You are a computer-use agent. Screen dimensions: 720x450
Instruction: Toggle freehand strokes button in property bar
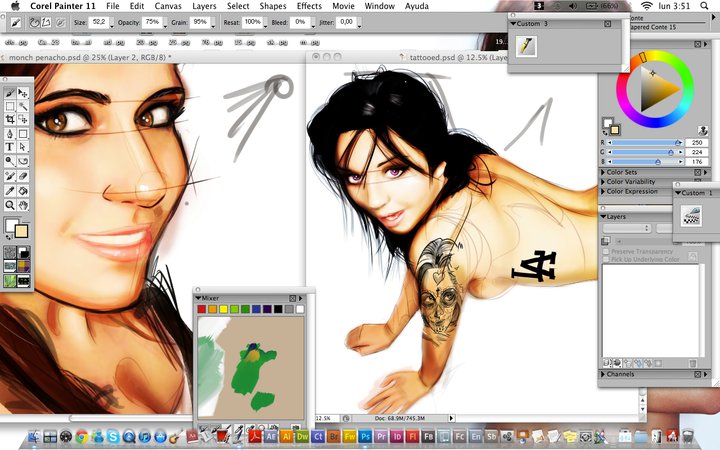point(34,22)
